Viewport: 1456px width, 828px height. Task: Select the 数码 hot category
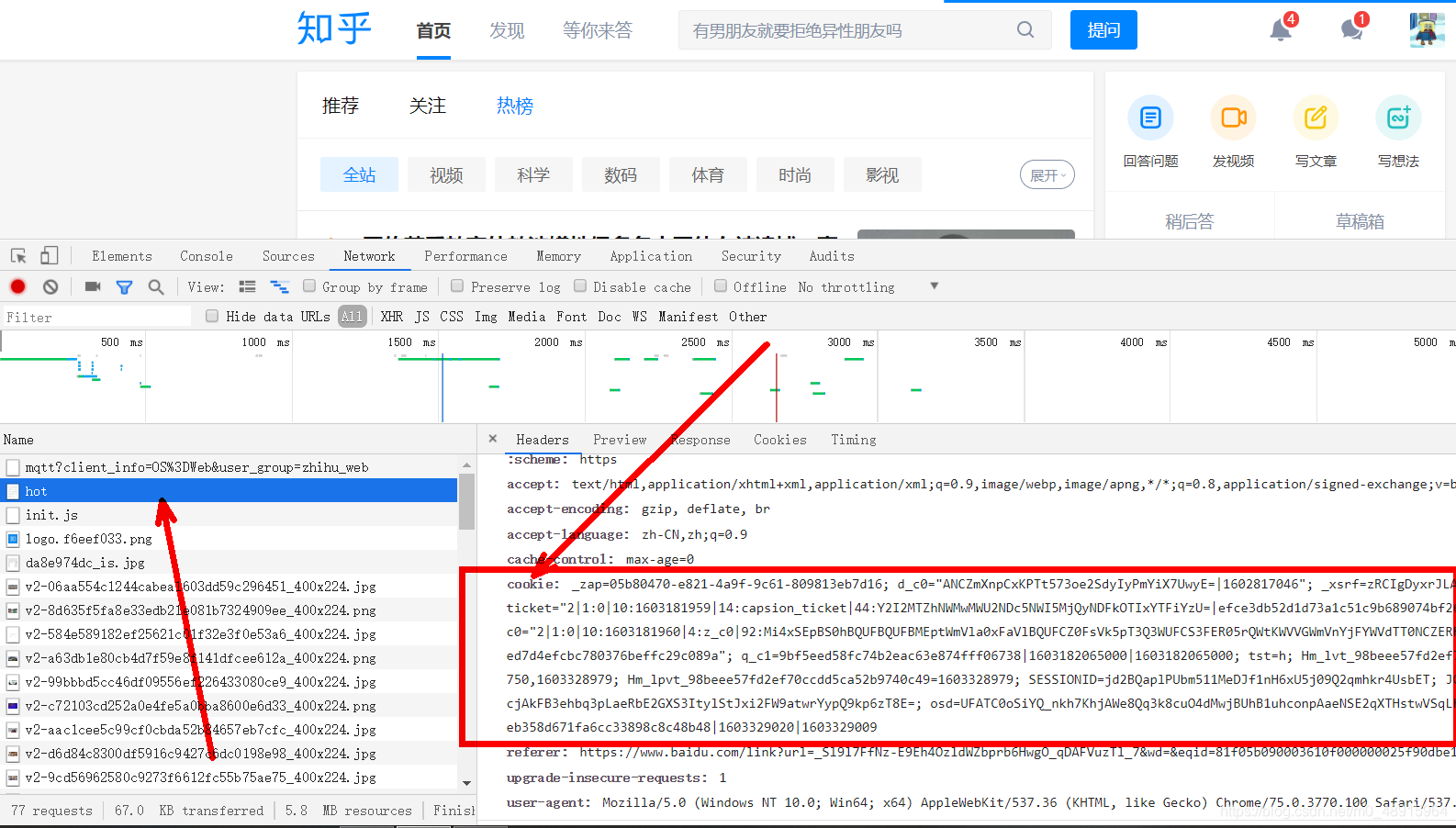click(x=621, y=174)
